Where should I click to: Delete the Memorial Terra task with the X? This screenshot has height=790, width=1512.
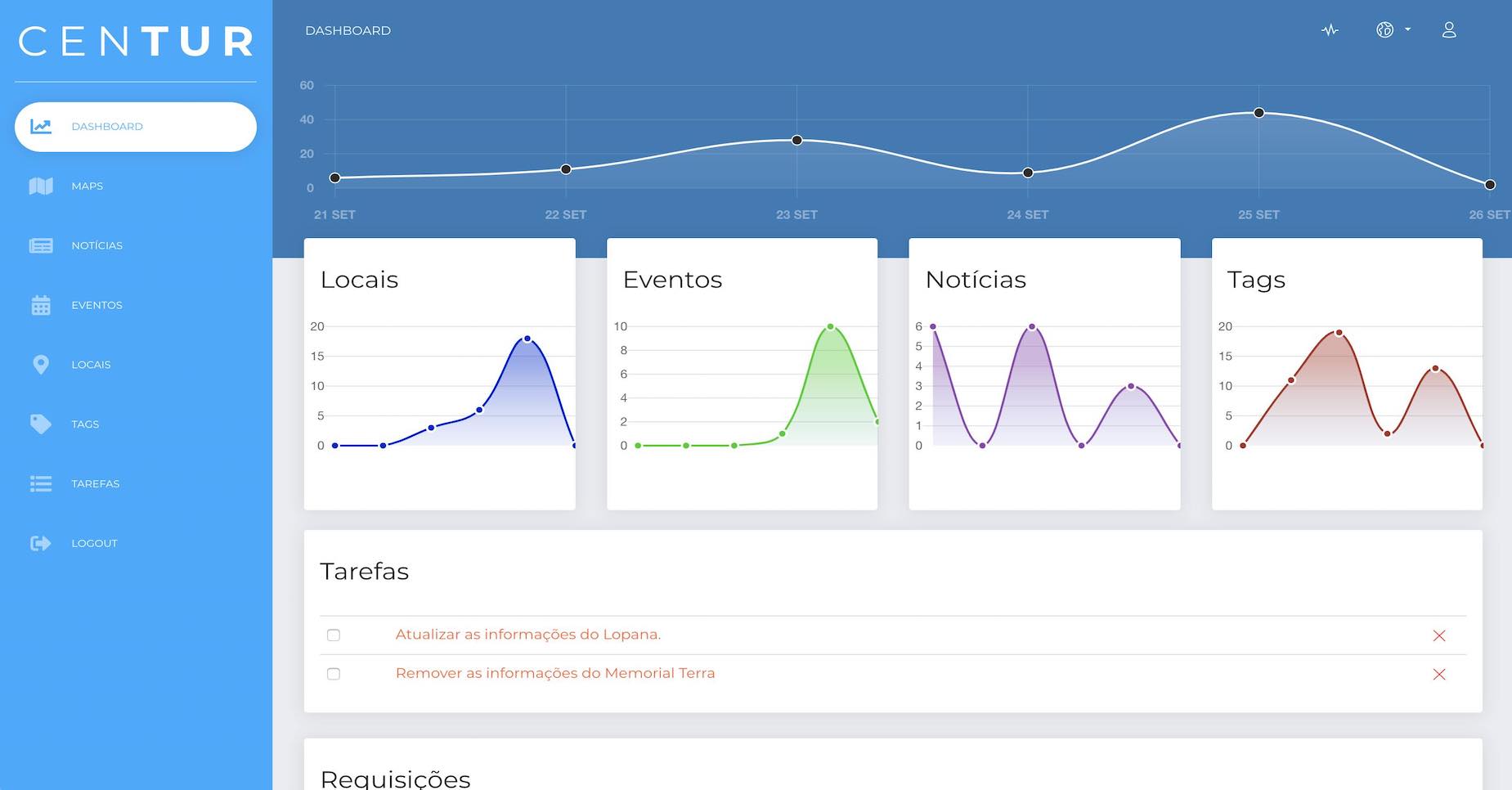[1439, 674]
